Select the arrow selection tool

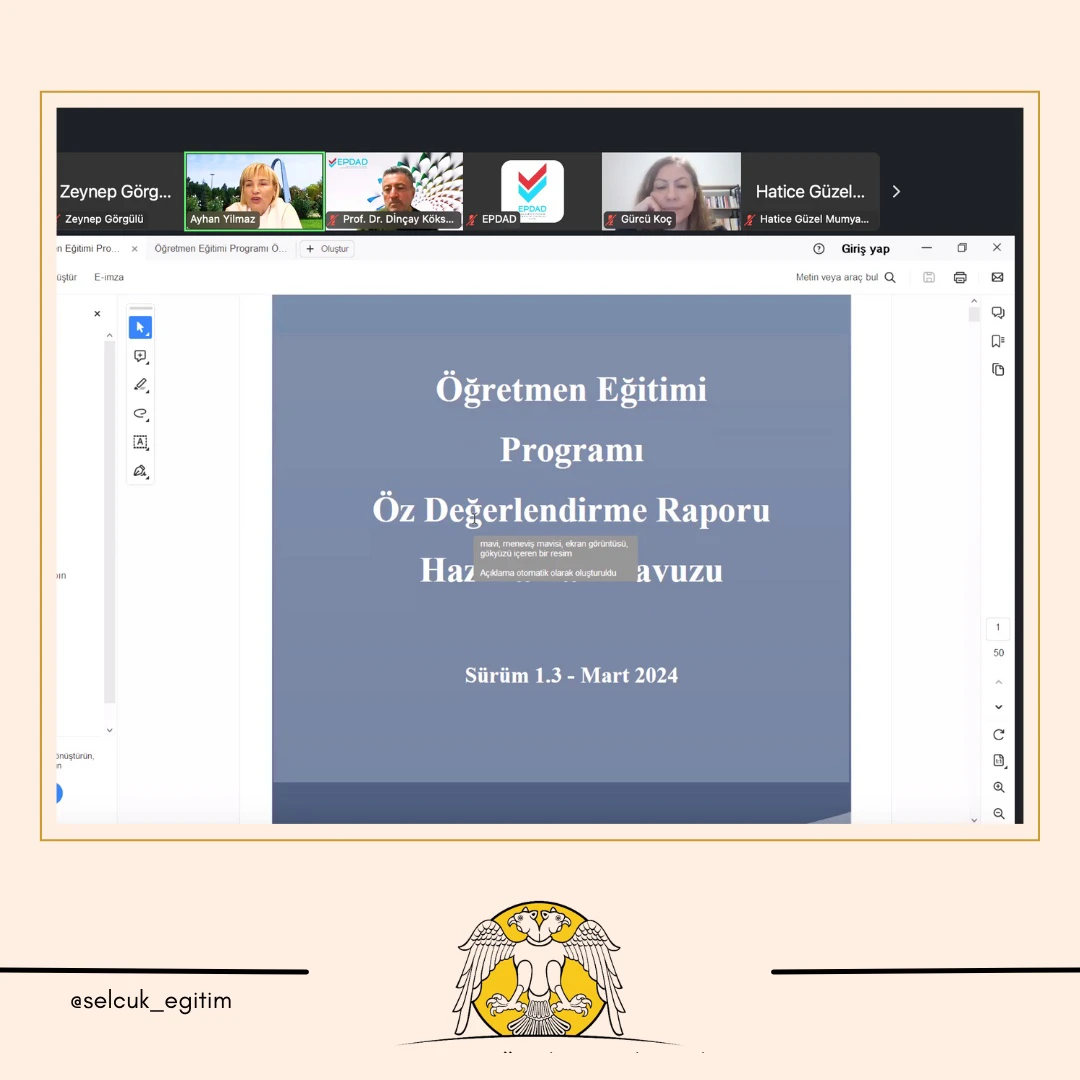coord(140,327)
